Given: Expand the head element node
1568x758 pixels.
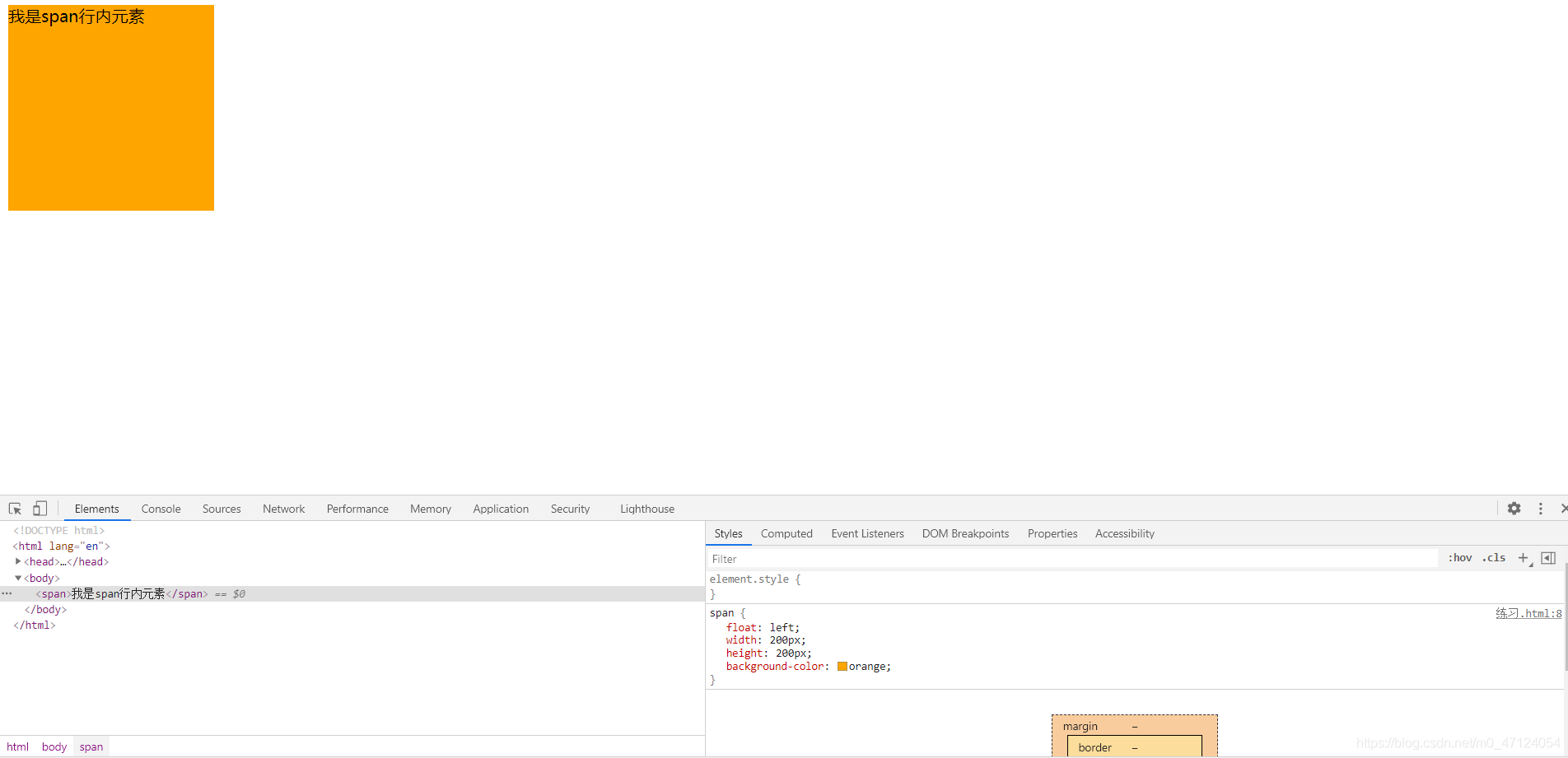Looking at the screenshot, I should (18, 561).
